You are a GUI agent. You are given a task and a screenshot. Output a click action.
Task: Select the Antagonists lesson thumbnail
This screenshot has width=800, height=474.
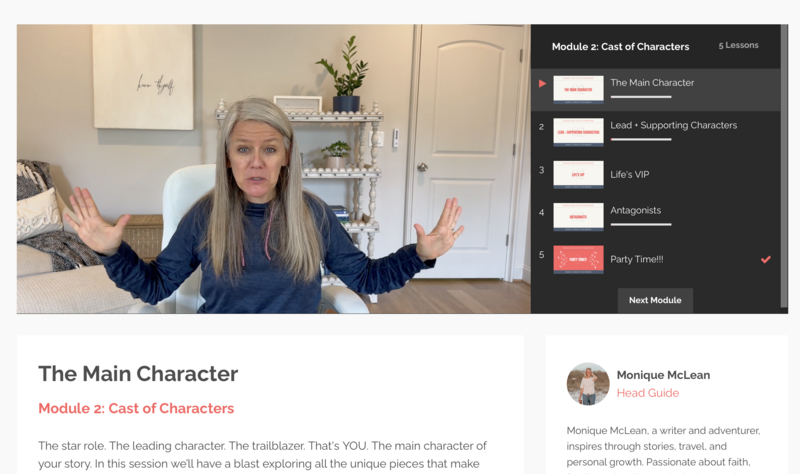coord(578,217)
